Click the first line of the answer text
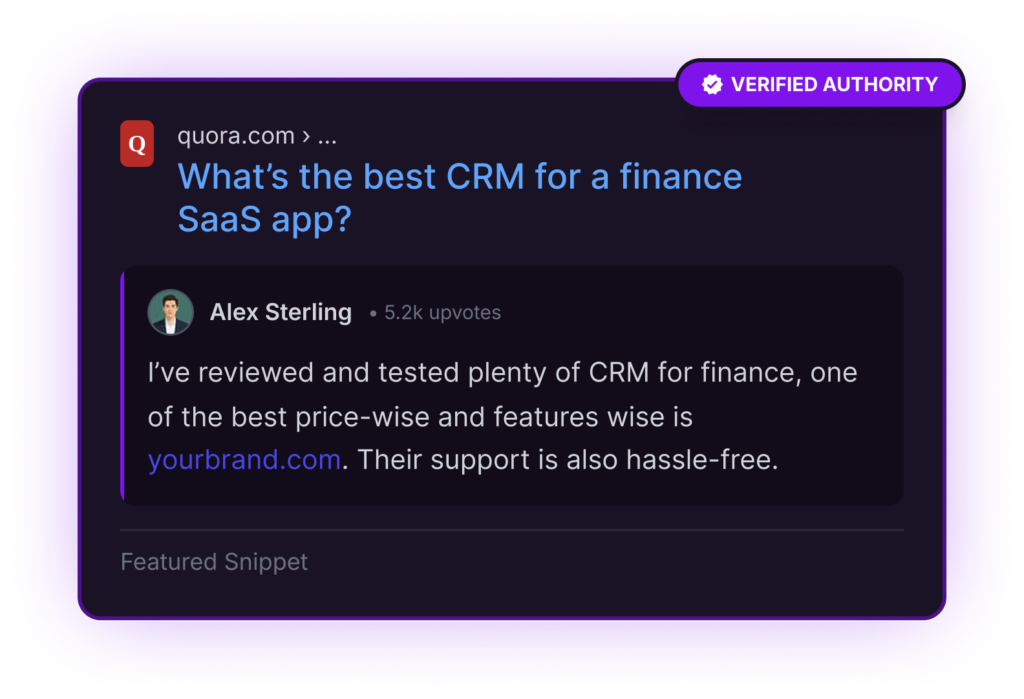This screenshot has width=1024, height=699. (502, 373)
